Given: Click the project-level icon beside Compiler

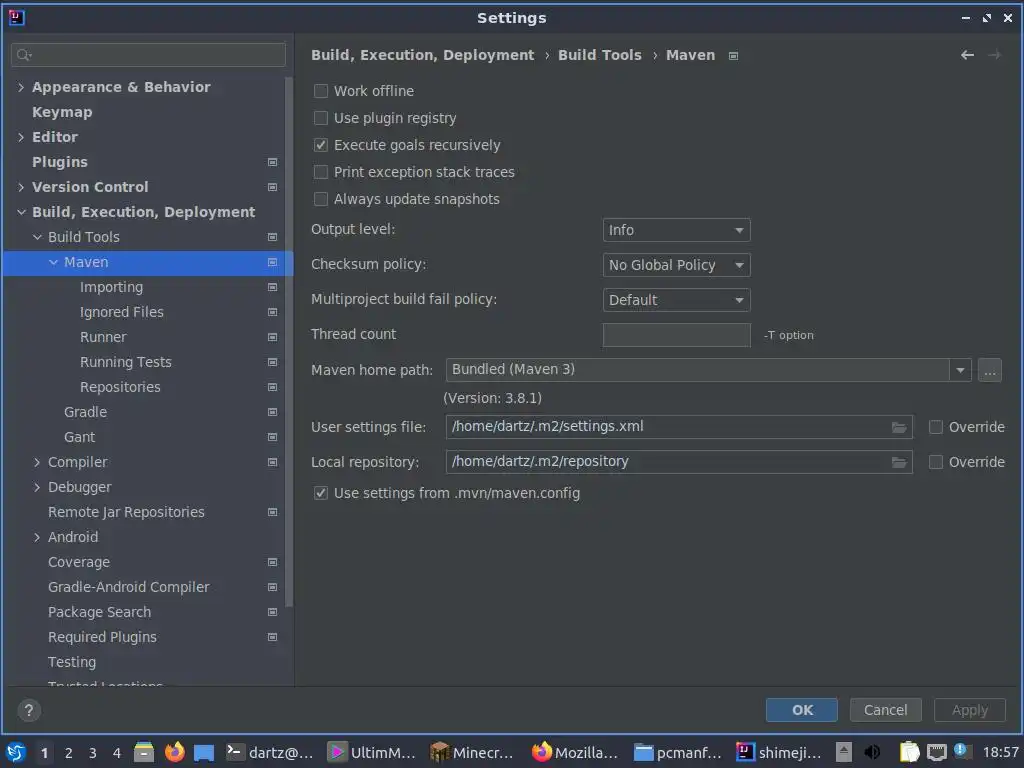Looking at the screenshot, I should click(272, 462).
